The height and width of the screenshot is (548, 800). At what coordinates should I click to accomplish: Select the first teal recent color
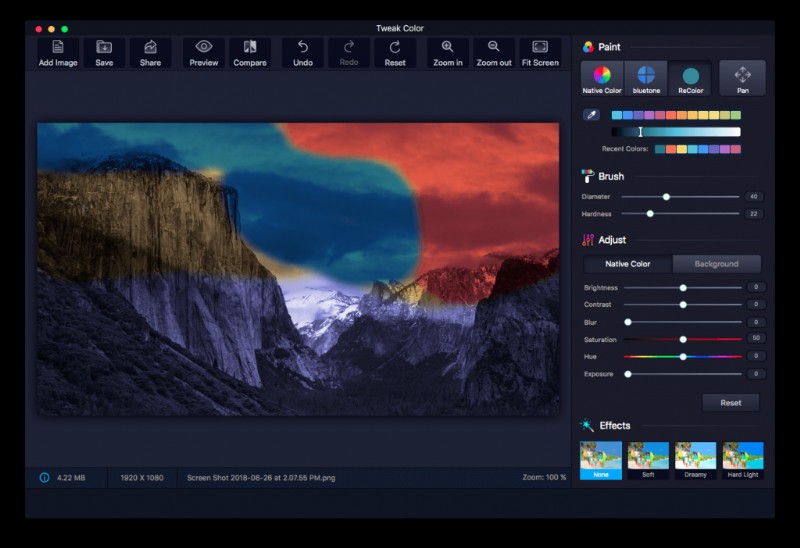tap(660, 149)
